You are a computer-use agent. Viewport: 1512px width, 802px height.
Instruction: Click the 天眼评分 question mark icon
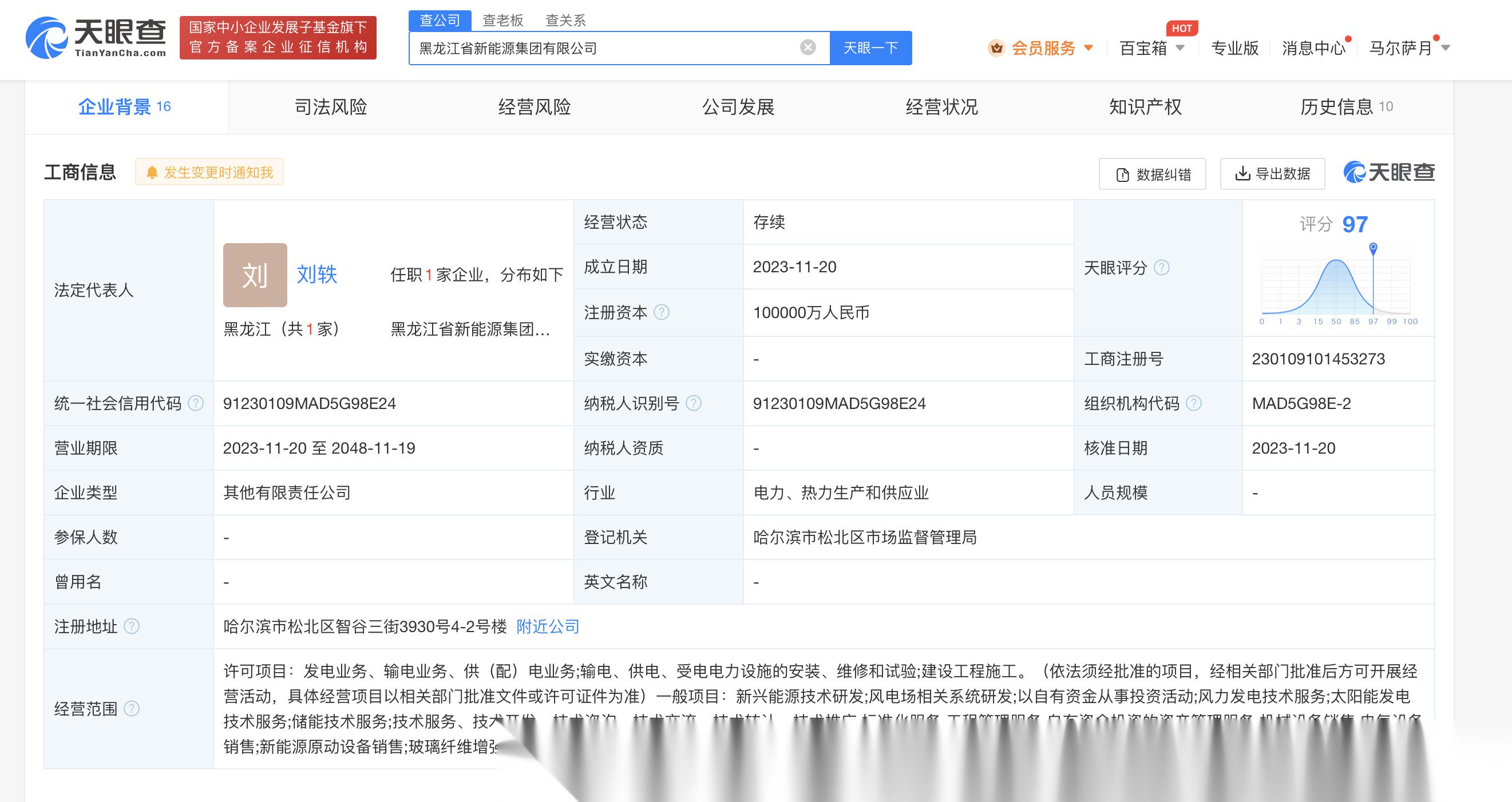[1161, 268]
